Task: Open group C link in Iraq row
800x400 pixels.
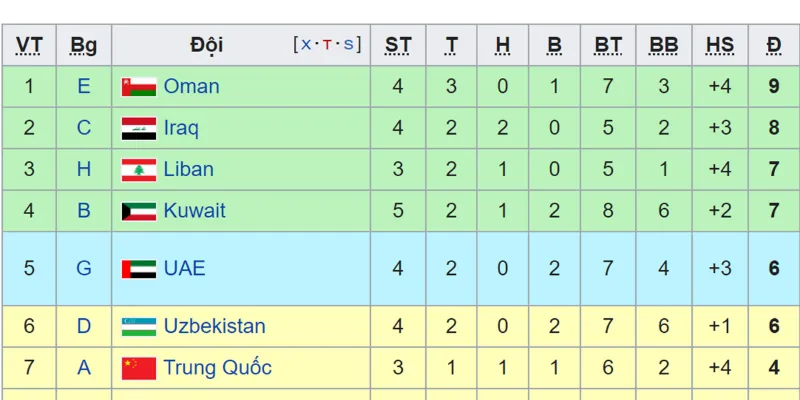Action: [84, 128]
